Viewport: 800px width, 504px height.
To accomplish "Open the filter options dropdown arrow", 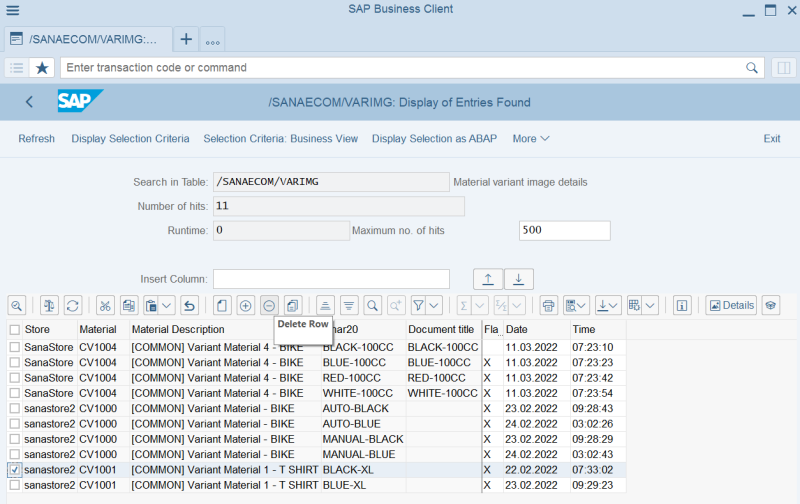I will [434, 306].
